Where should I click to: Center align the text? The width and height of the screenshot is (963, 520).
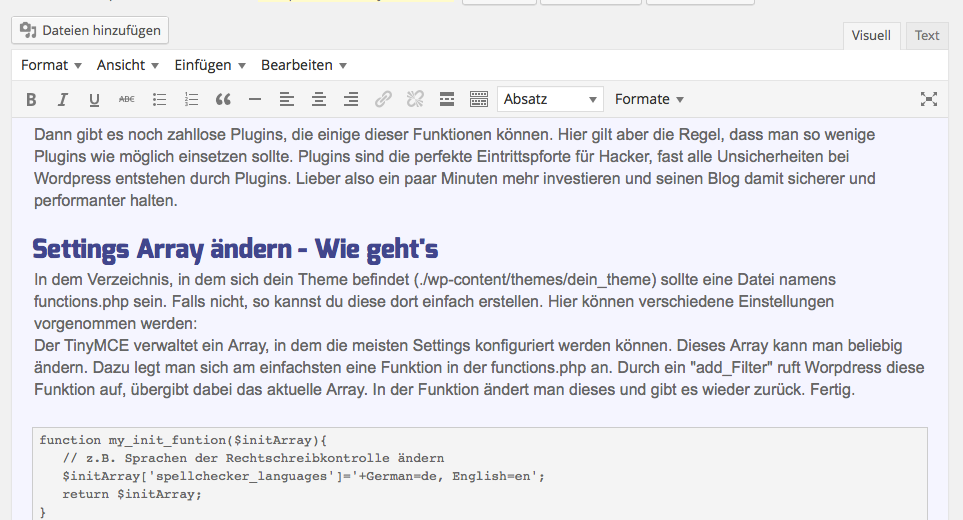tap(319, 99)
